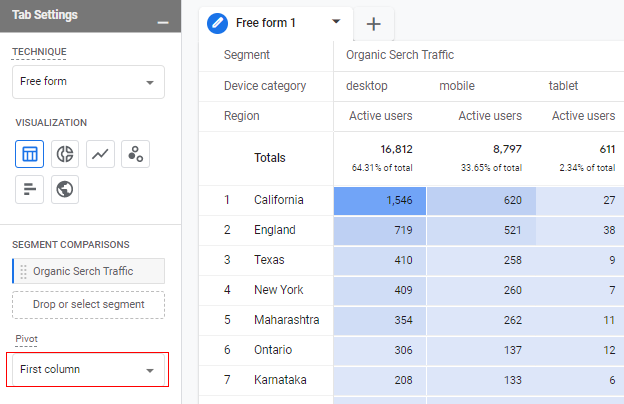Grab the Organic Serch Traffic drag handle
624x404 pixels.
click(23, 271)
